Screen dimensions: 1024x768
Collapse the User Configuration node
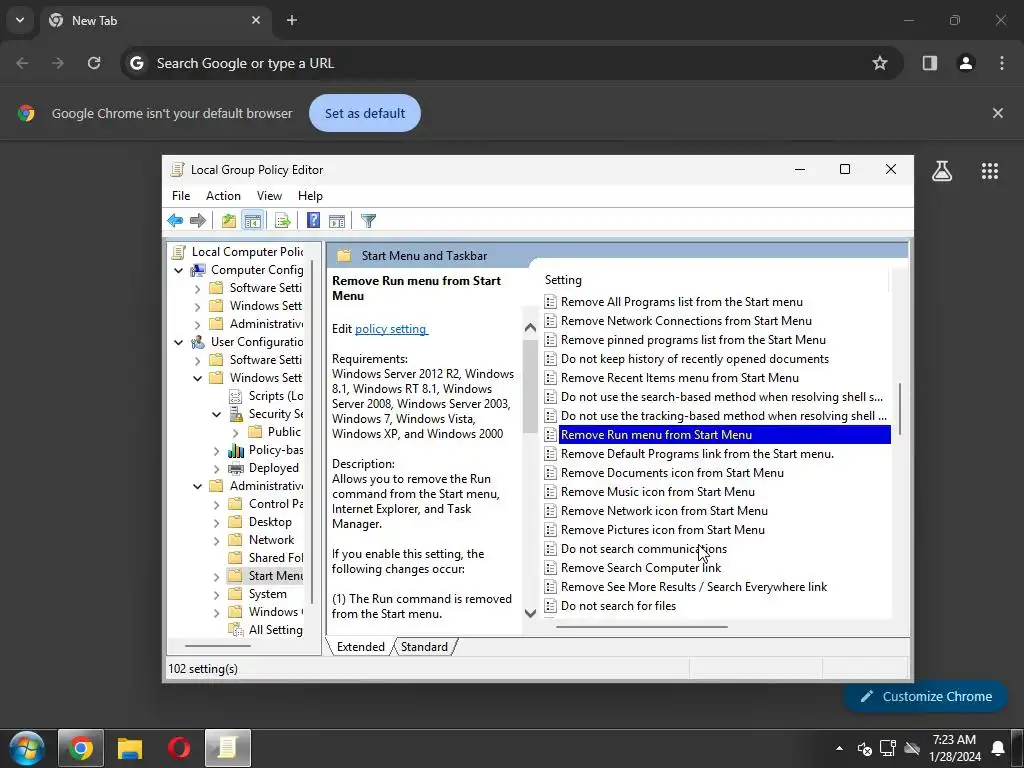click(x=178, y=342)
